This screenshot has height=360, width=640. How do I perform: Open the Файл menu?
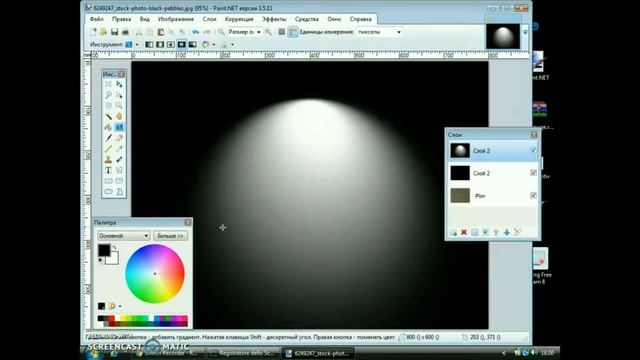point(97,19)
